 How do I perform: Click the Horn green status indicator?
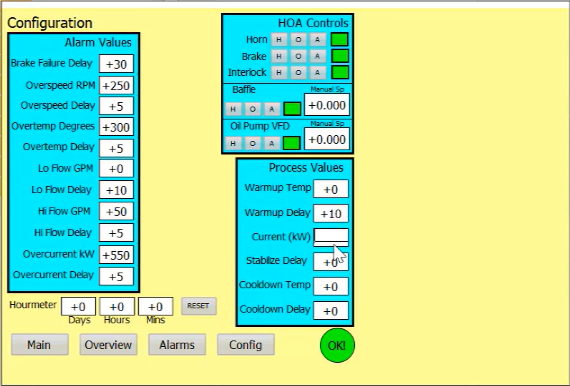point(340,39)
